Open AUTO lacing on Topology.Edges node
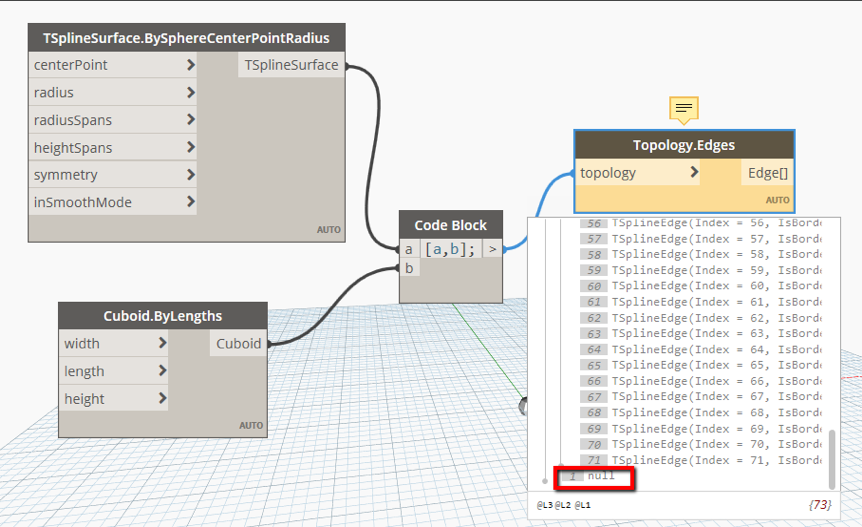Image resolution: width=862 pixels, height=527 pixels. [777, 200]
